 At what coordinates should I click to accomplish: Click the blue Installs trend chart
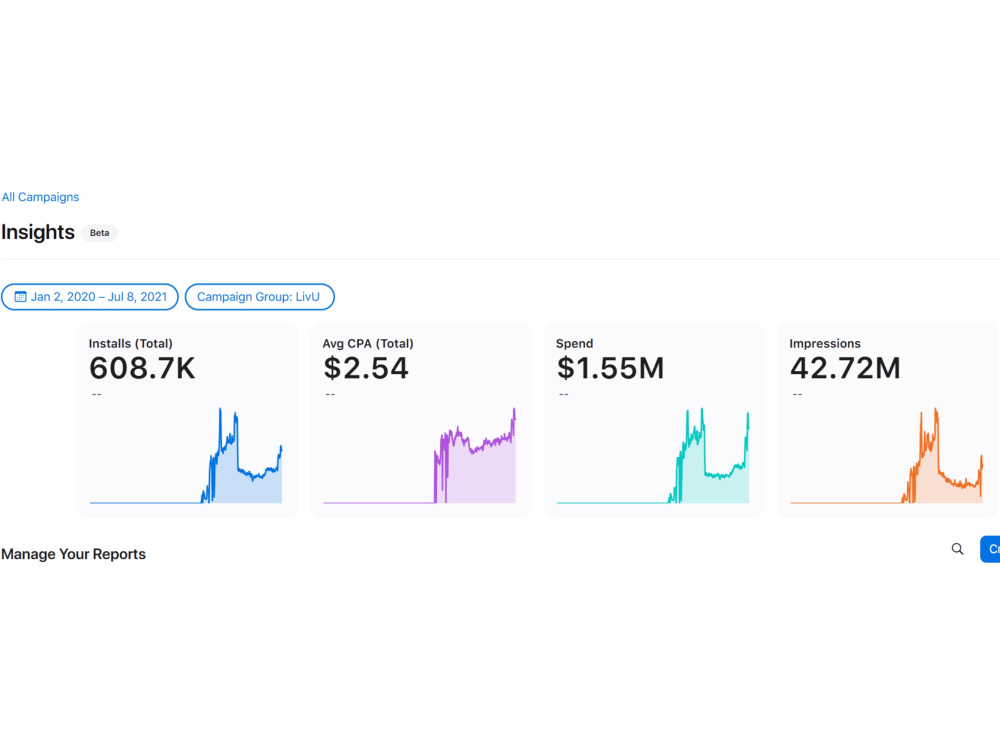(186, 456)
